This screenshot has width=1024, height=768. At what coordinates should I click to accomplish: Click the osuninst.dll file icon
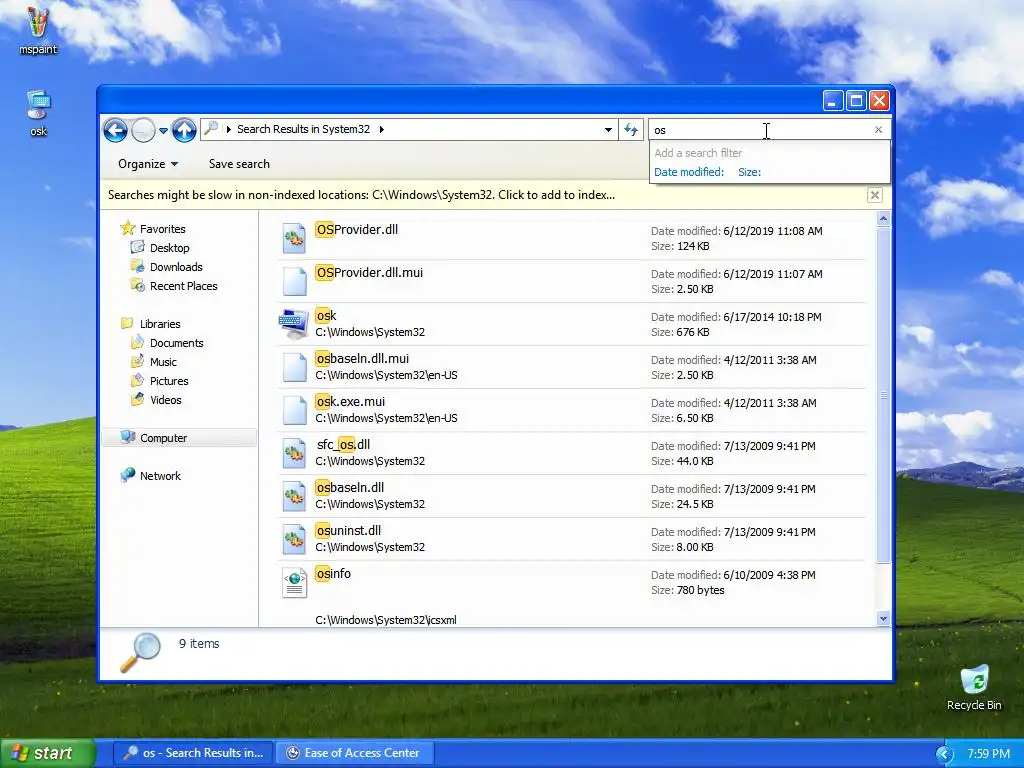tap(294, 539)
